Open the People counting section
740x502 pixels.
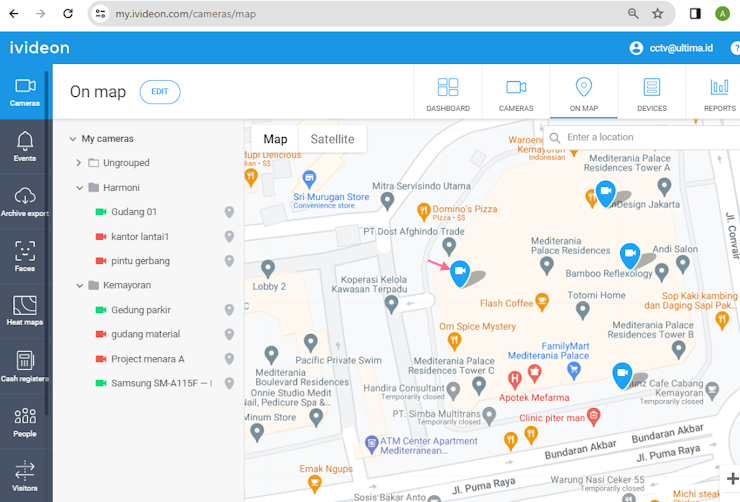click(x=25, y=421)
